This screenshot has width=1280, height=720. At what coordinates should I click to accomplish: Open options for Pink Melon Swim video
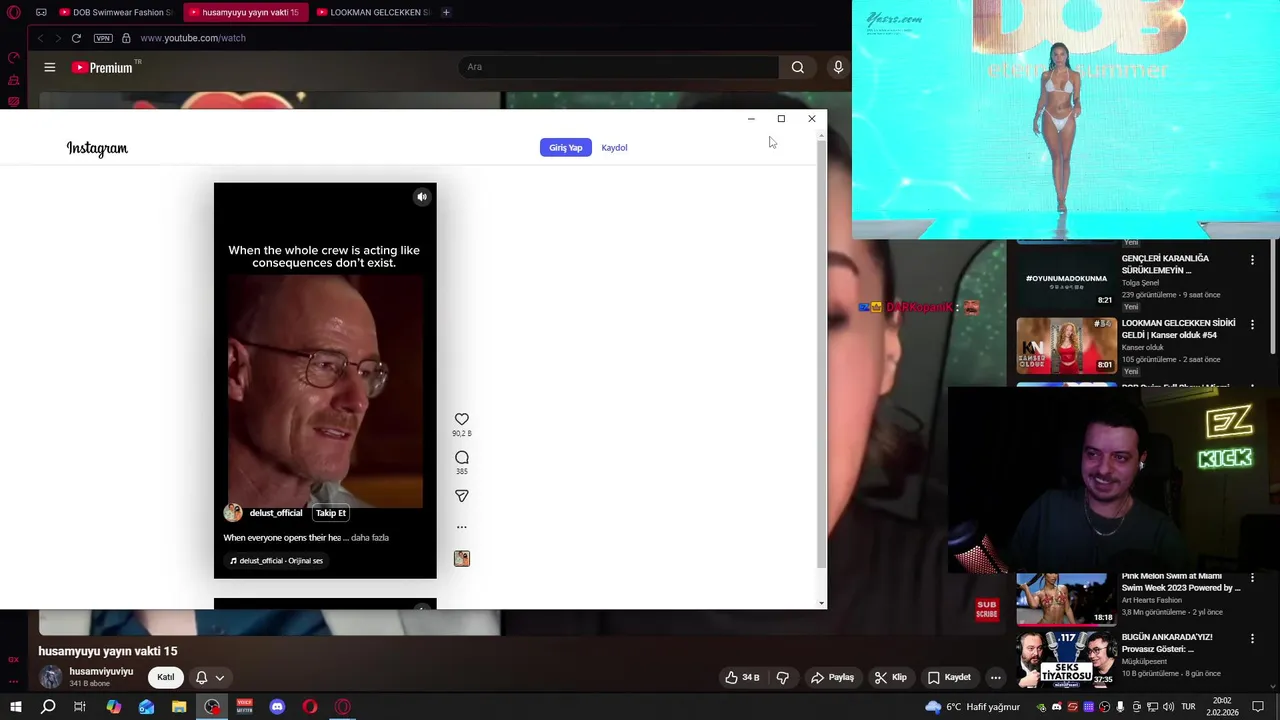click(1252, 578)
